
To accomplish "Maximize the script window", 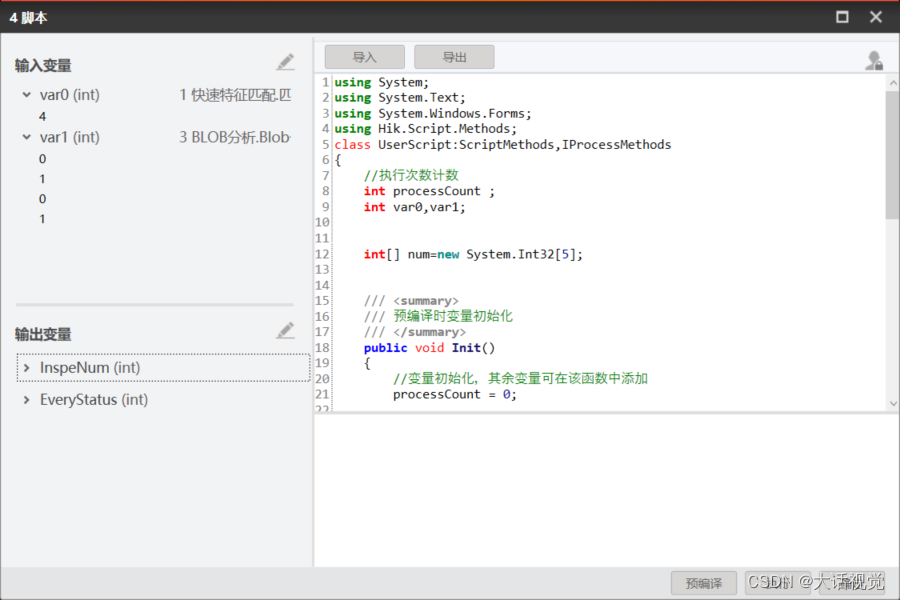I will 842,17.
